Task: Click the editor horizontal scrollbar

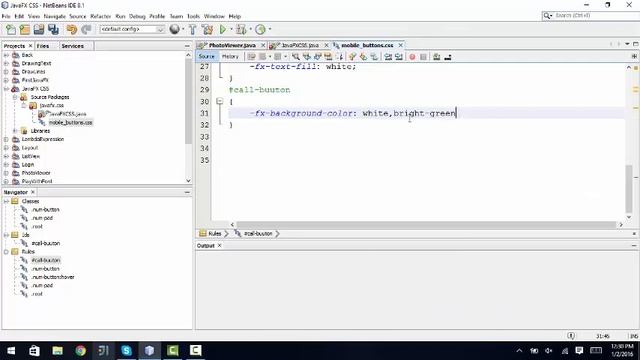Action: pos(427,225)
